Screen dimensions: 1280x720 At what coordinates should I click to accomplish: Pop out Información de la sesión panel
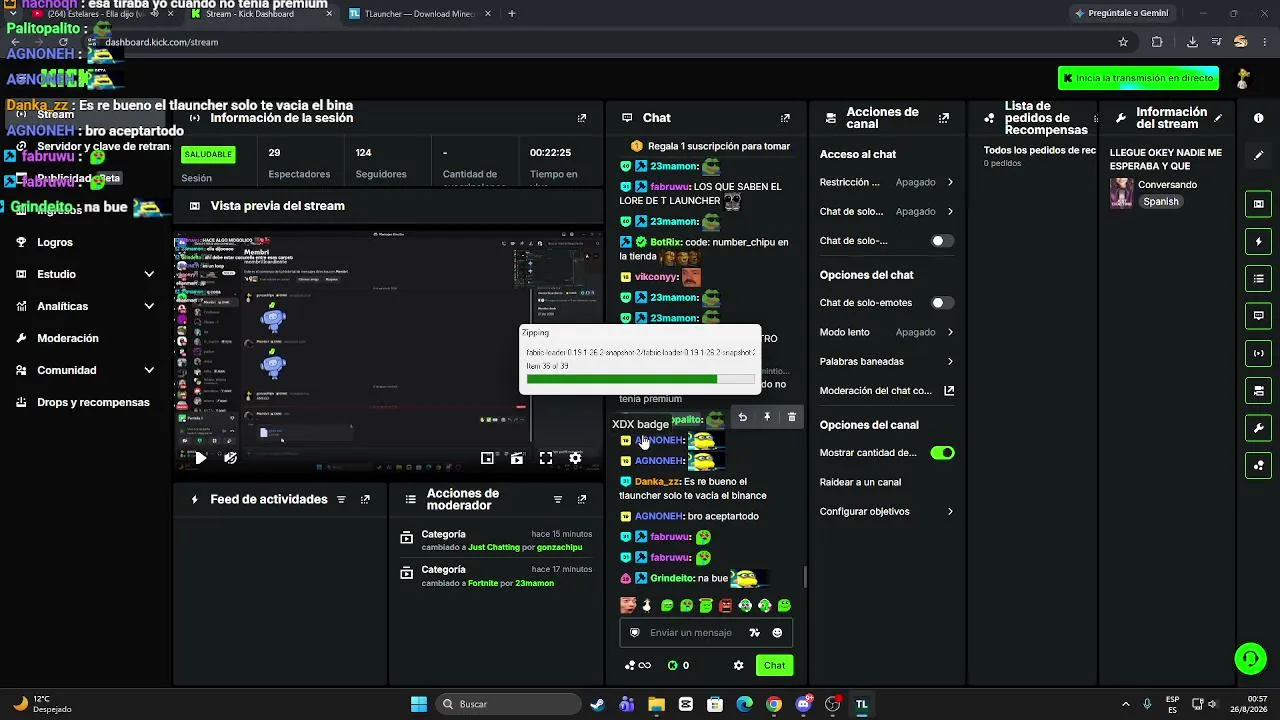582,118
